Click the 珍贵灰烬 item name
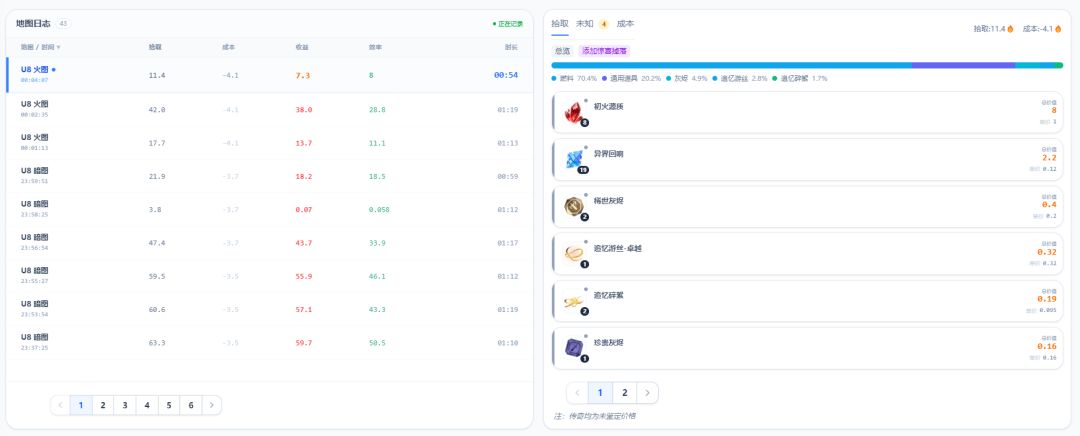1080x436 pixels. (608, 342)
